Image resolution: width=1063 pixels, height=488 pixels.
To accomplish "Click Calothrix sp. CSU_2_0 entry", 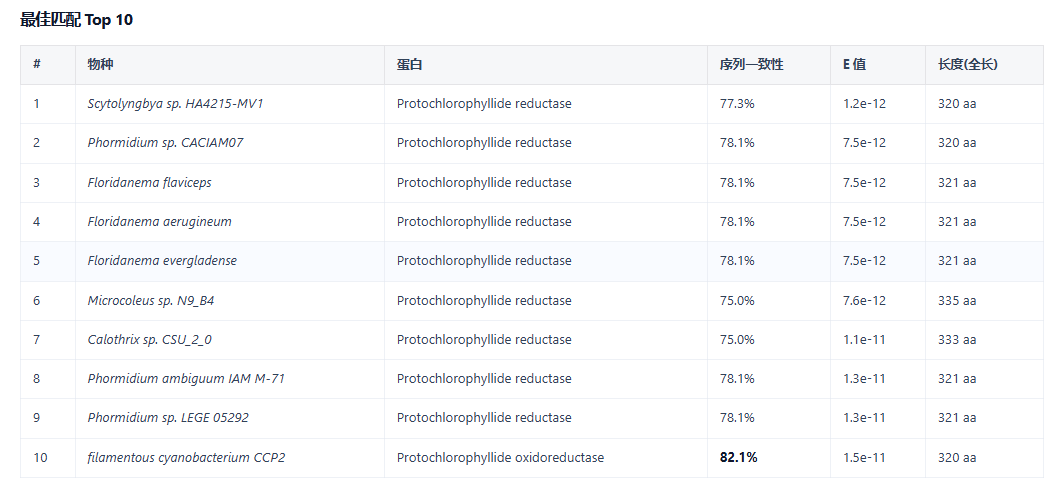I will [x=149, y=340].
